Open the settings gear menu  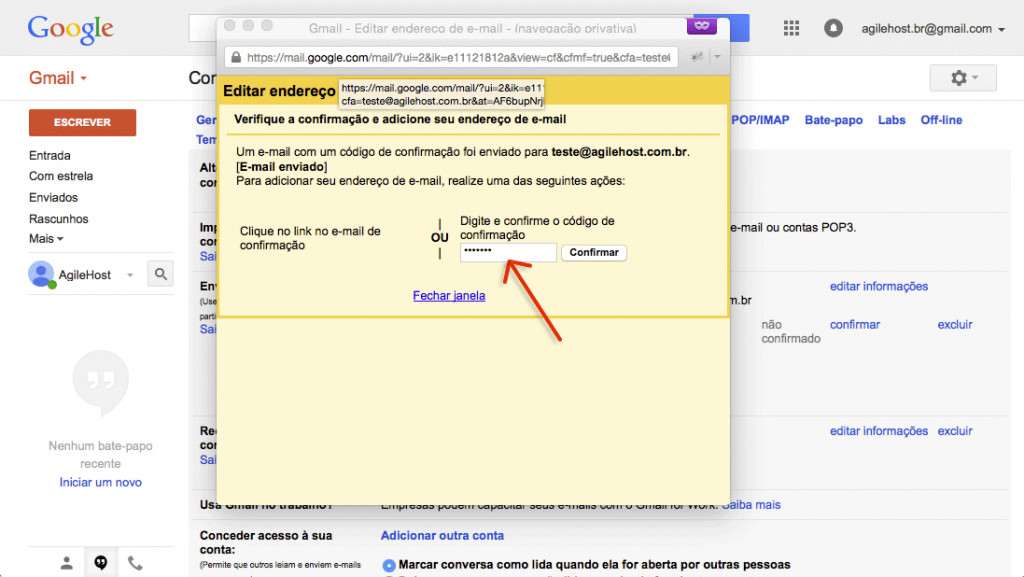coord(963,78)
